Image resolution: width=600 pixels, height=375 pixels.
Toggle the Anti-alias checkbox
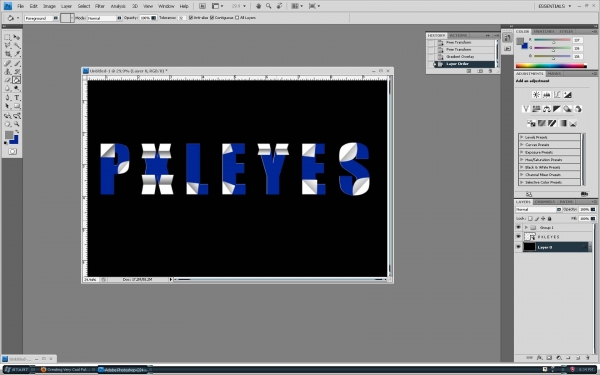point(191,18)
